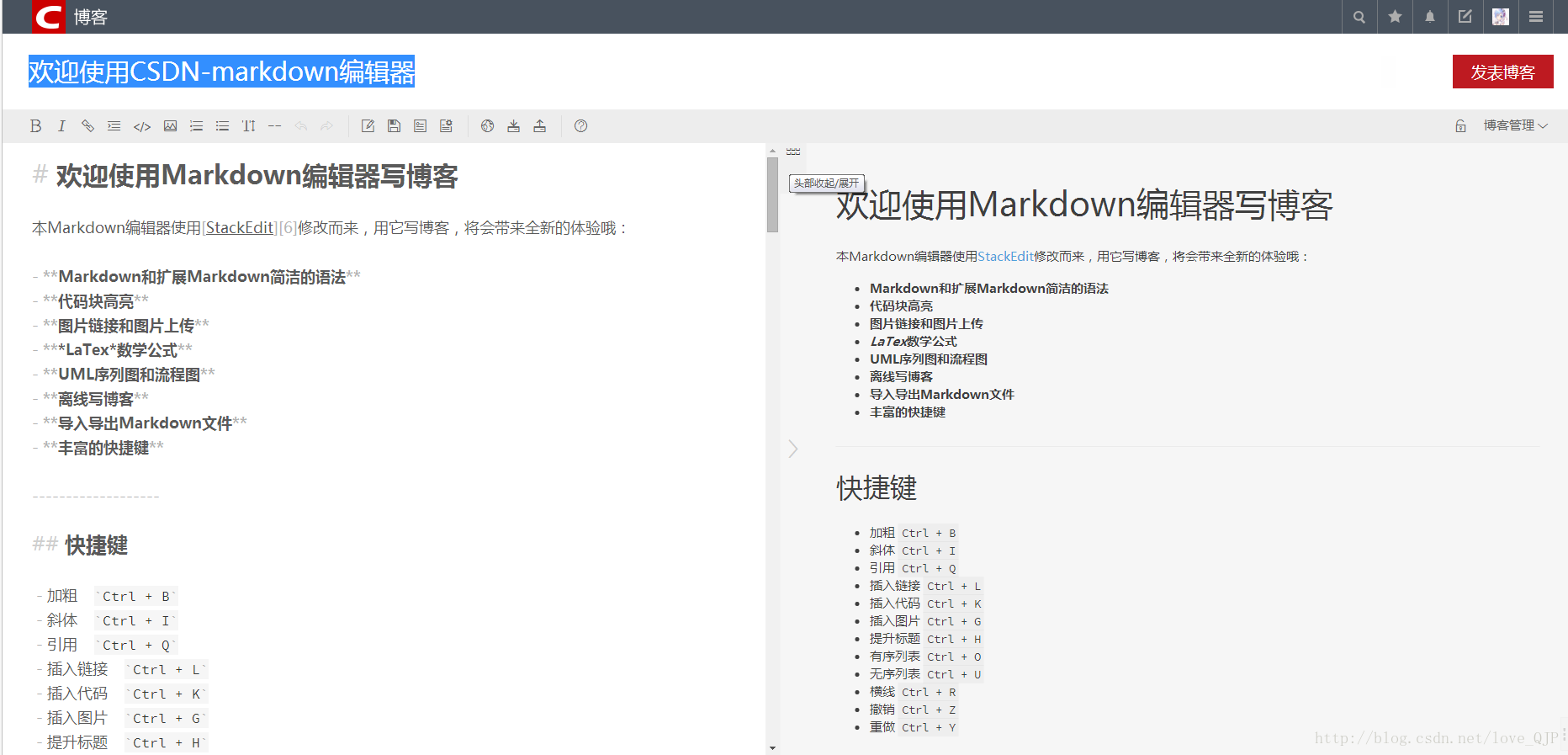Screen dimensions: 1568x755
Task: Insert an image using the picture icon
Action: (x=170, y=126)
